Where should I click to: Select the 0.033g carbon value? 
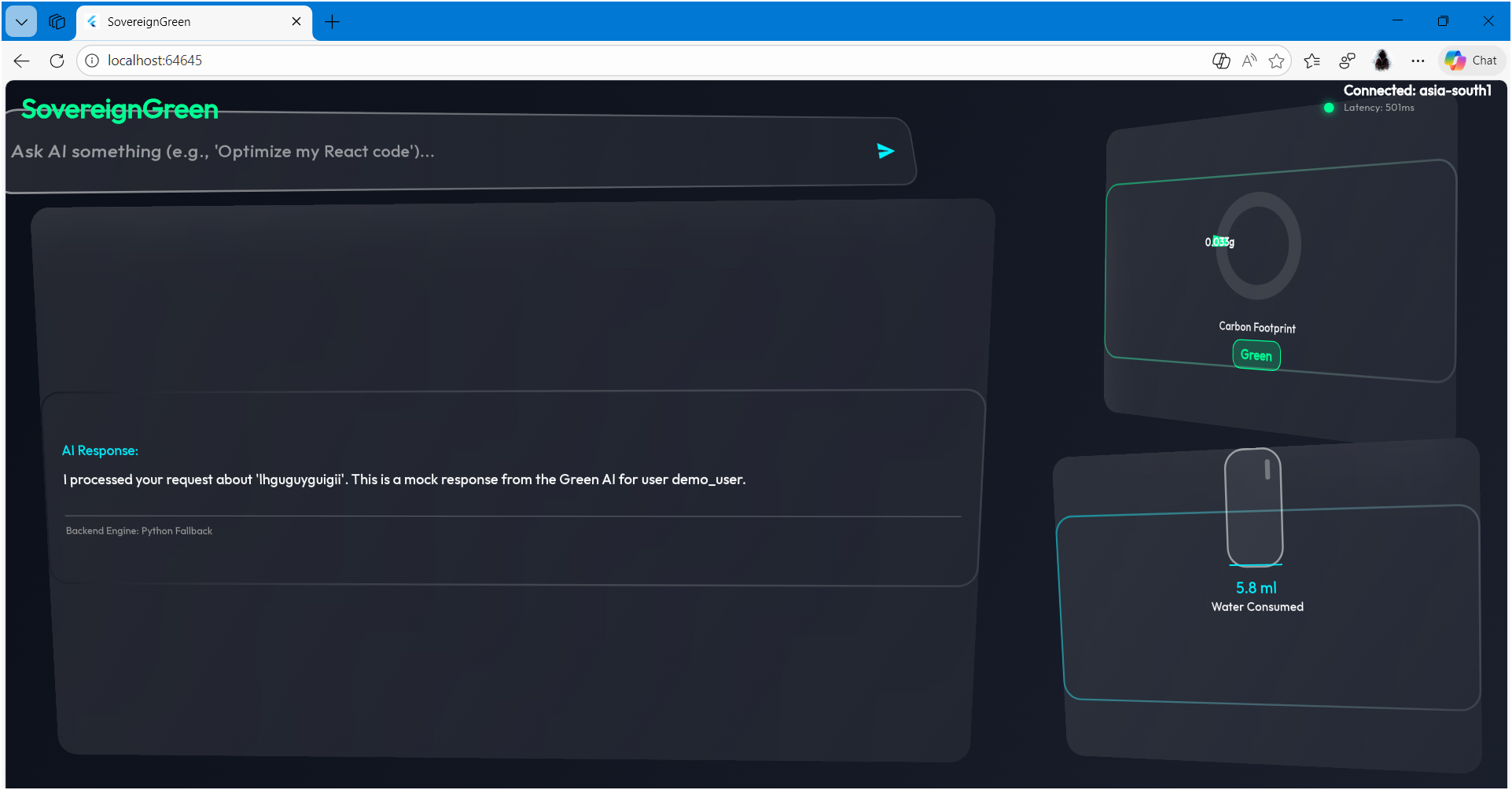[x=1220, y=242]
